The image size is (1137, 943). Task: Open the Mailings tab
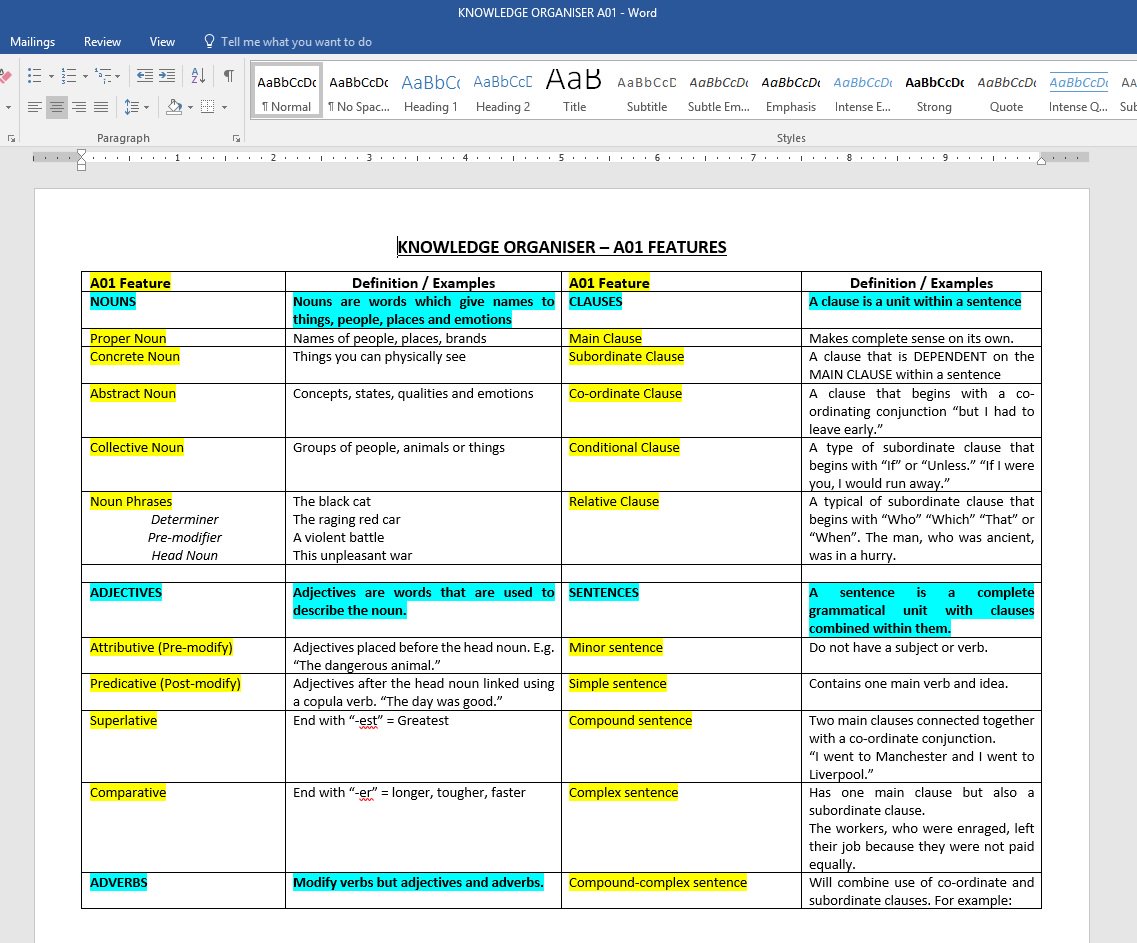(33, 41)
